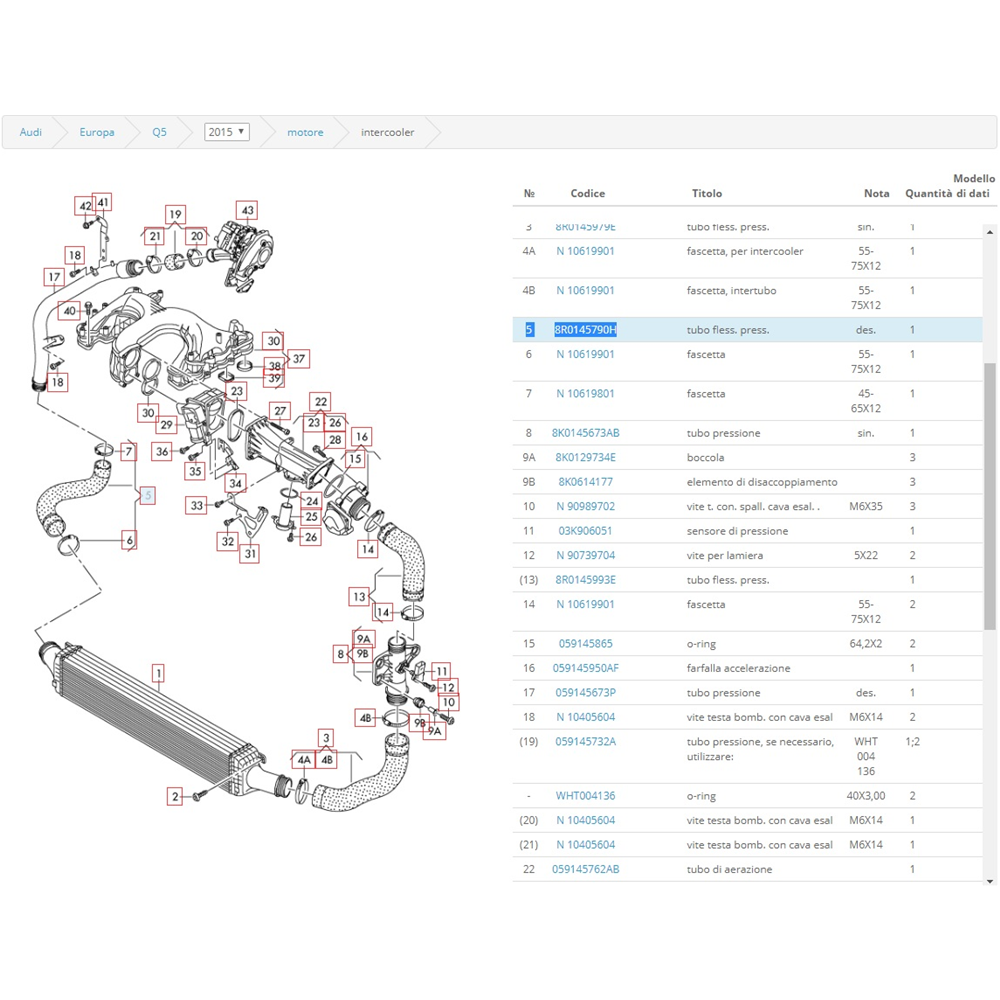The image size is (1000, 1000).
Task: Click callout 2 next to the screw
Action: point(175,796)
